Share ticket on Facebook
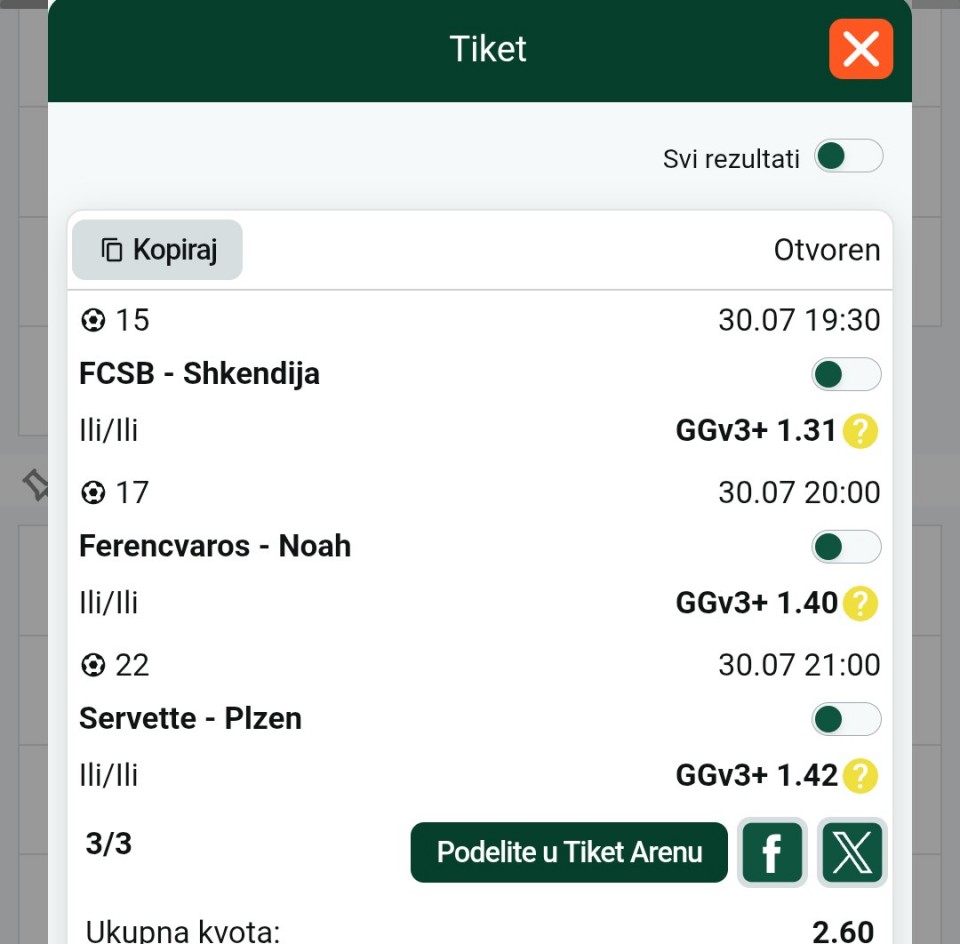This screenshot has width=960, height=944. click(772, 852)
